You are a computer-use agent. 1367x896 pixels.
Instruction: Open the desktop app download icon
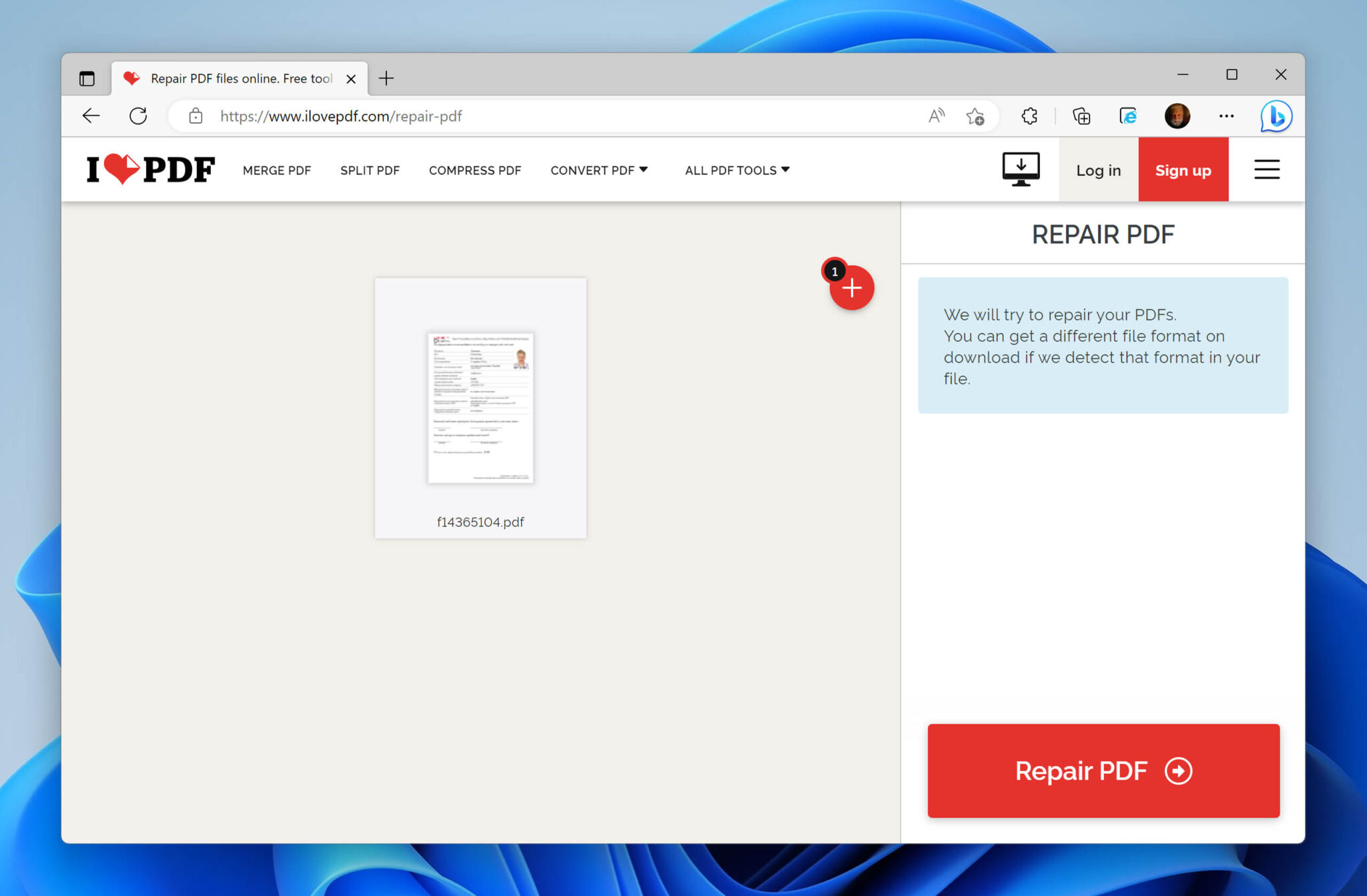pyautogui.click(x=1021, y=169)
